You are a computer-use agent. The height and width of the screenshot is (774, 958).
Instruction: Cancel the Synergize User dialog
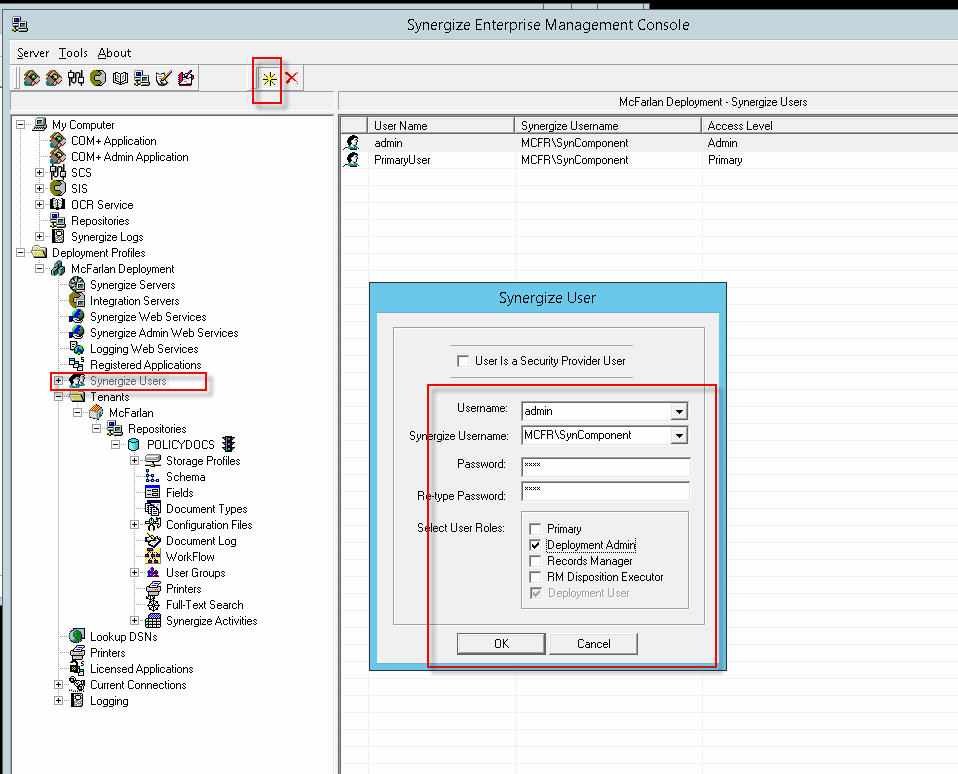coord(593,644)
